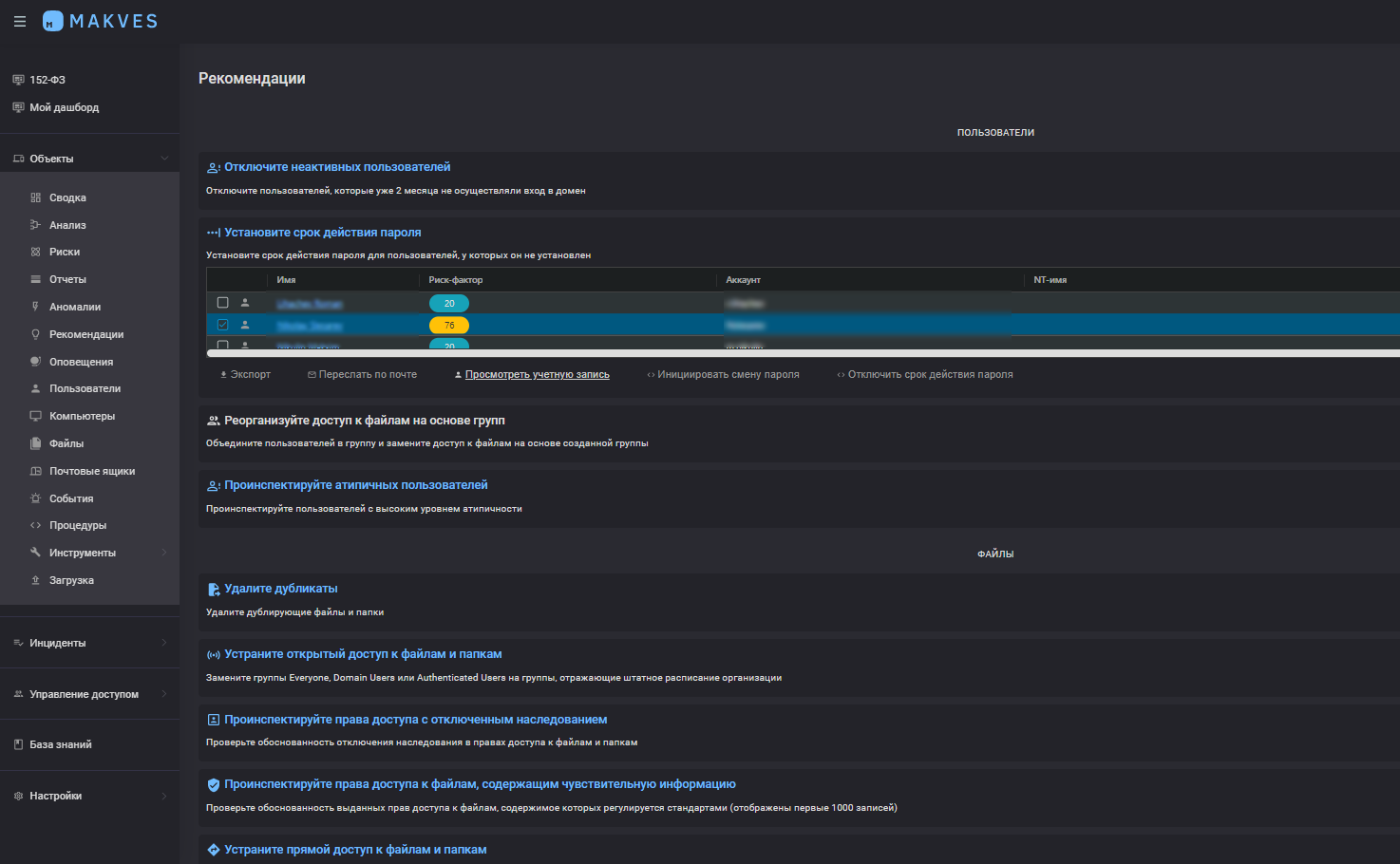
Task: Click the Риски sidebar icon
Action: point(36,252)
